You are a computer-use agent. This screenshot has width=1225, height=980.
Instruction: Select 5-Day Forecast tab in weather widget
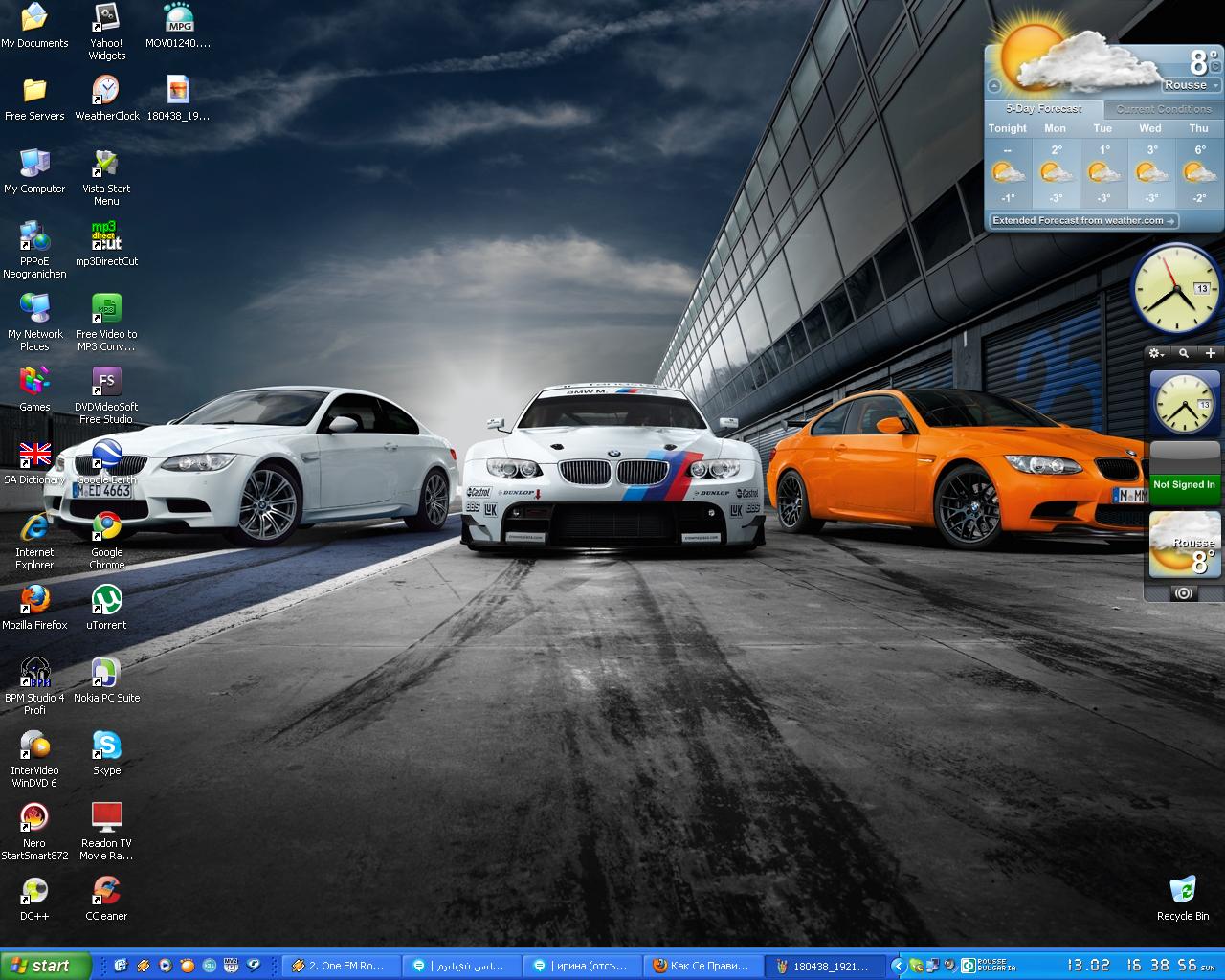[x=1043, y=108]
